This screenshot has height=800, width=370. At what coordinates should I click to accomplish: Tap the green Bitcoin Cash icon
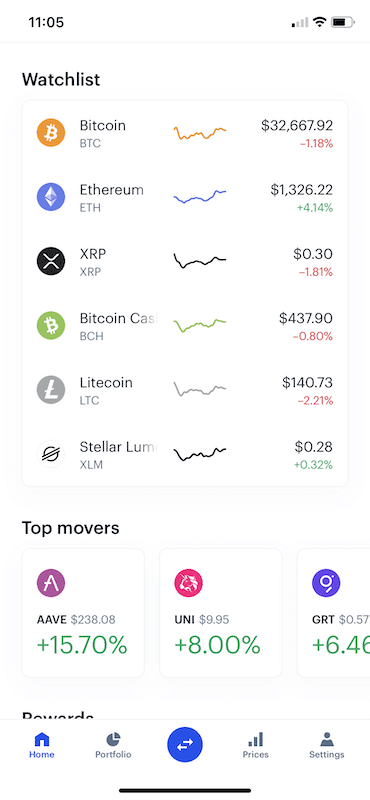click(51, 326)
